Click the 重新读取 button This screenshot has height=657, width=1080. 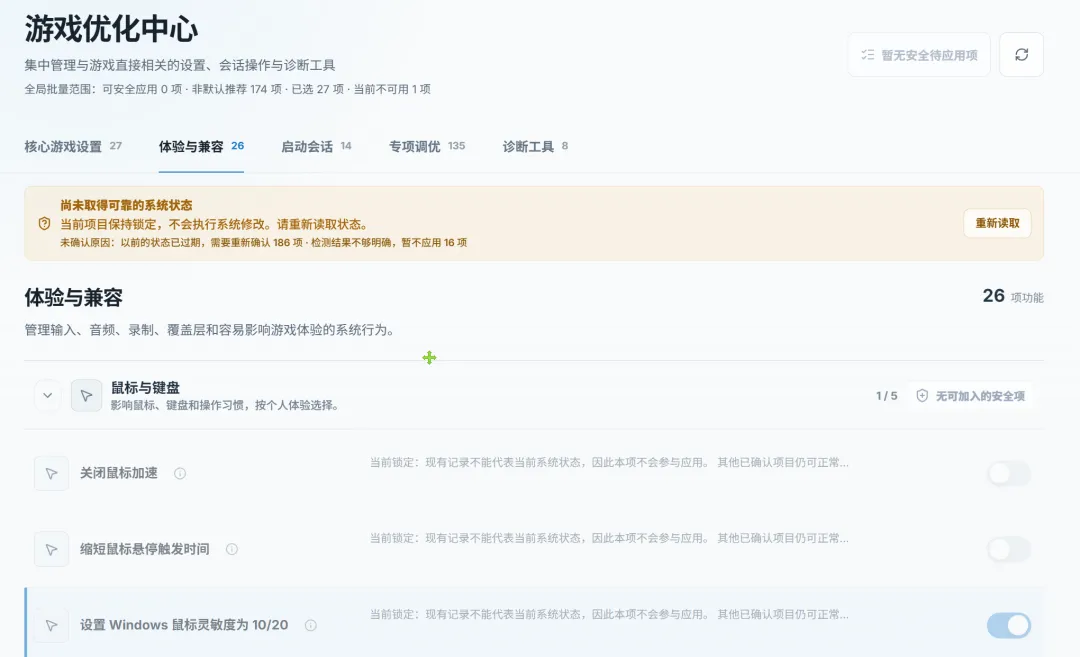point(997,223)
